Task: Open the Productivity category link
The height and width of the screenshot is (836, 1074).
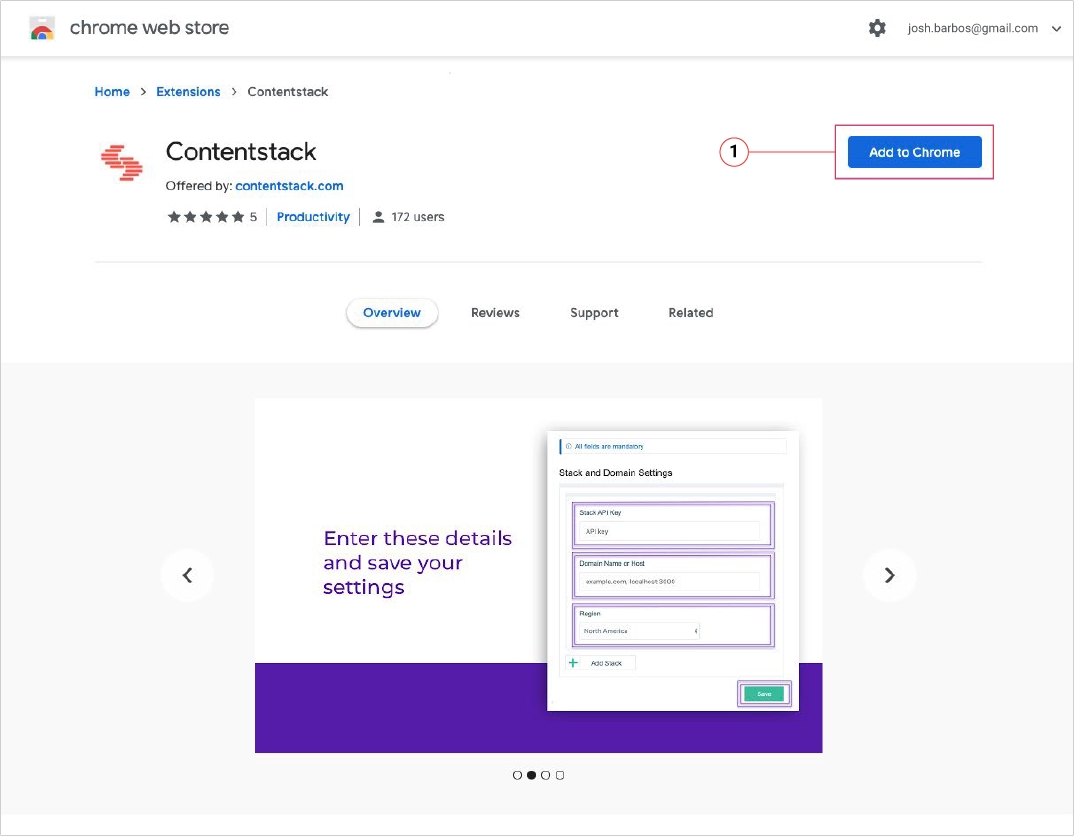Action: [313, 217]
